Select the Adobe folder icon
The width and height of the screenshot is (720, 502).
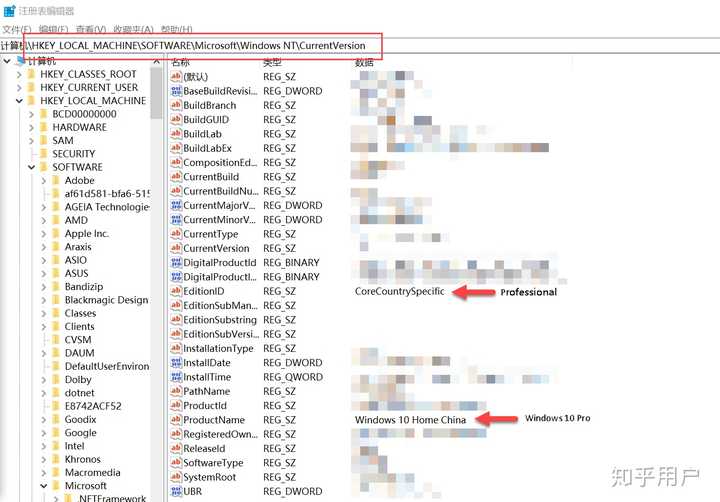(x=56, y=180)
